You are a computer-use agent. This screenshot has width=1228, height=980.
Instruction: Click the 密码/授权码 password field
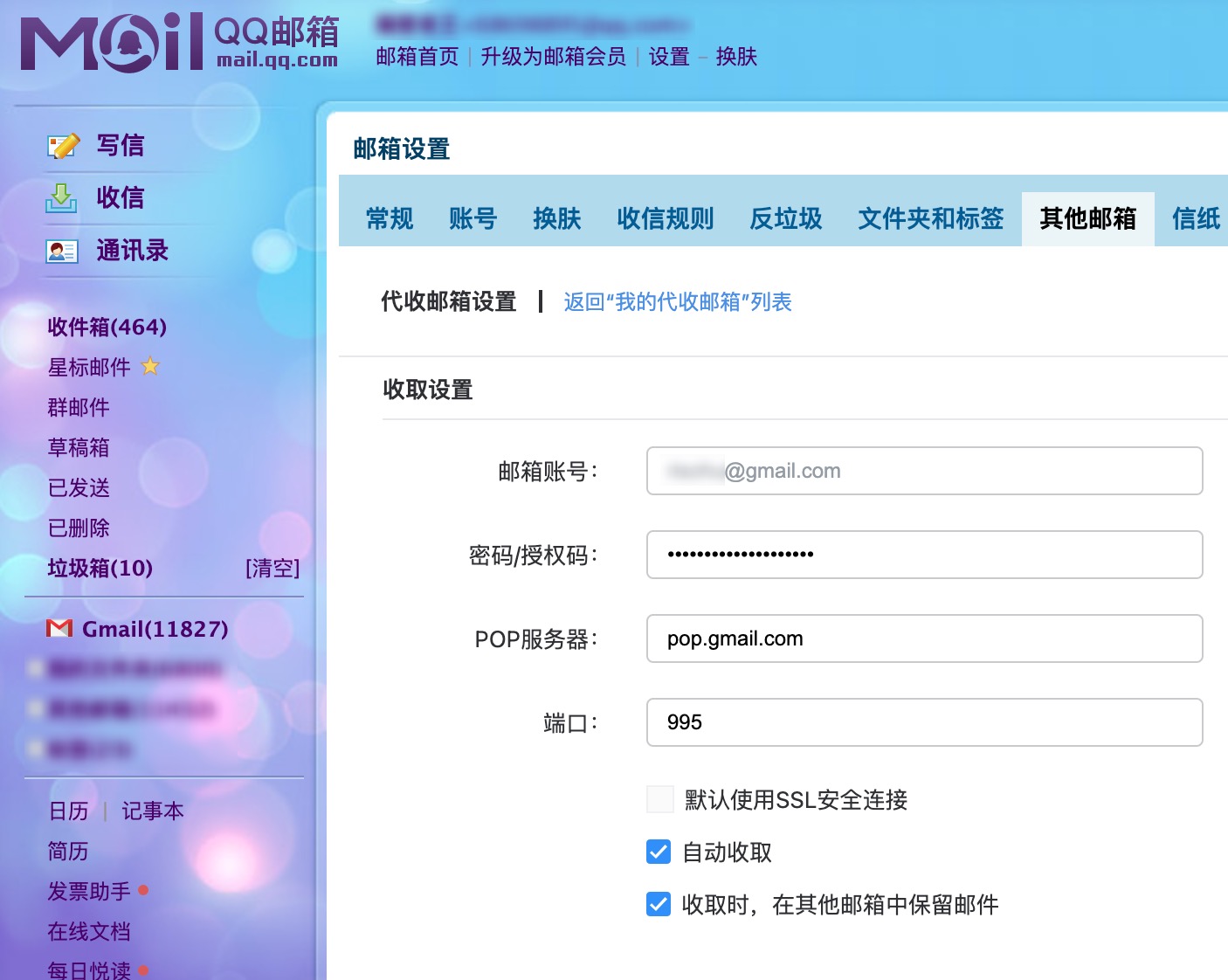click(x=925, y=555)
